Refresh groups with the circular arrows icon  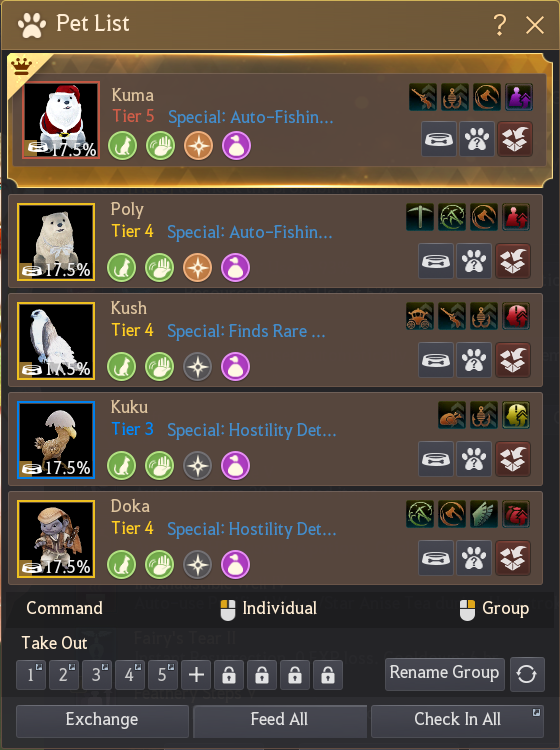tap(527, 674)
